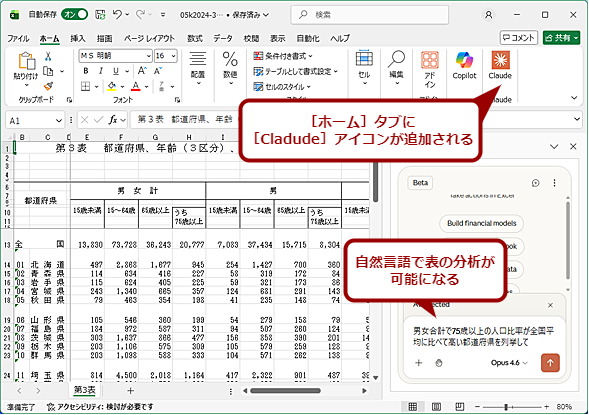Undo the last action
Image resolution: width=589 pixels, height=415 pixels.
point(118,15)
